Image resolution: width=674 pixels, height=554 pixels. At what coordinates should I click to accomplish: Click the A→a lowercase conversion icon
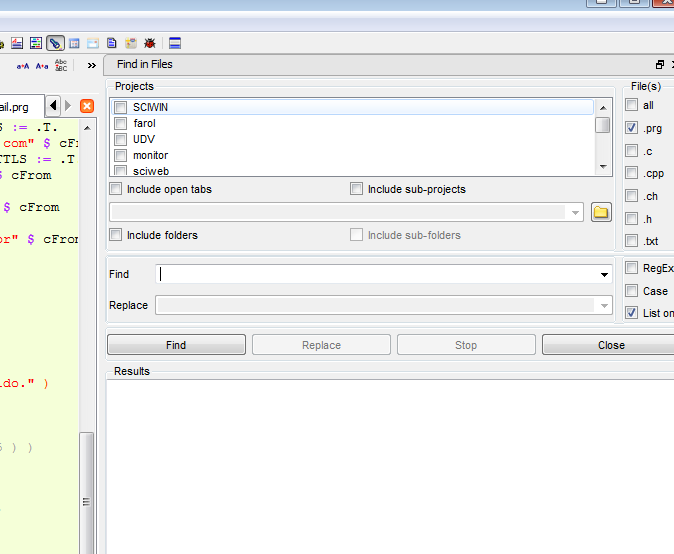pyautogui.click(x=42, y=66)
